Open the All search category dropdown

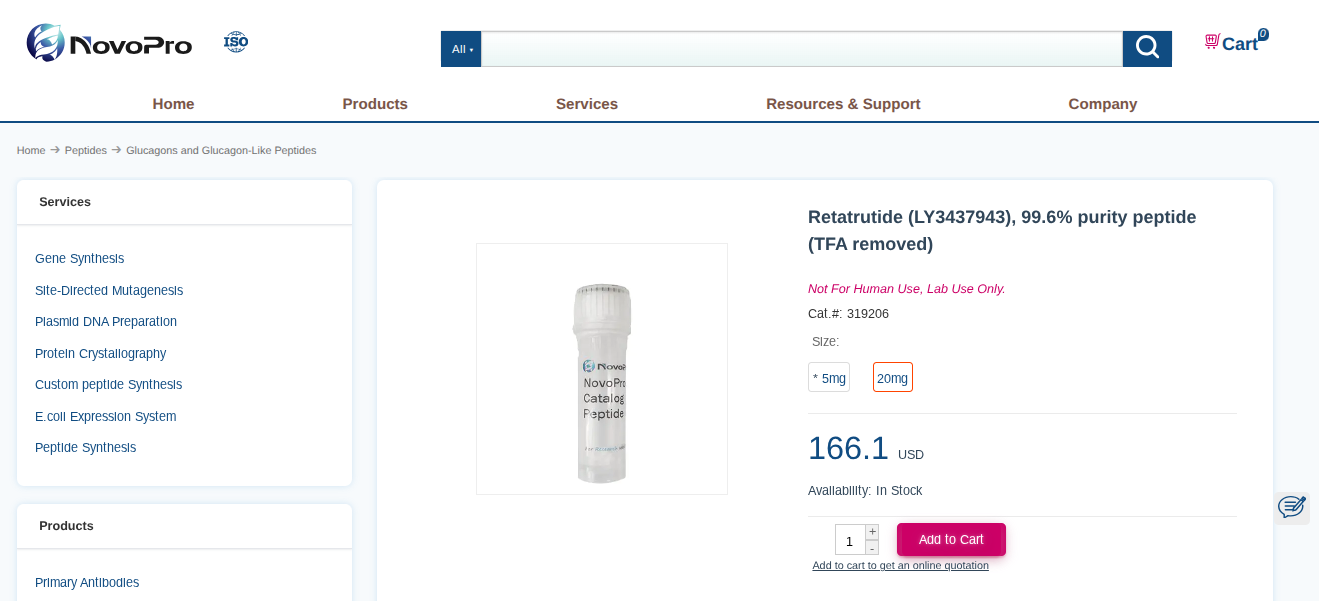pyautogui.click(x=461, y=49)
